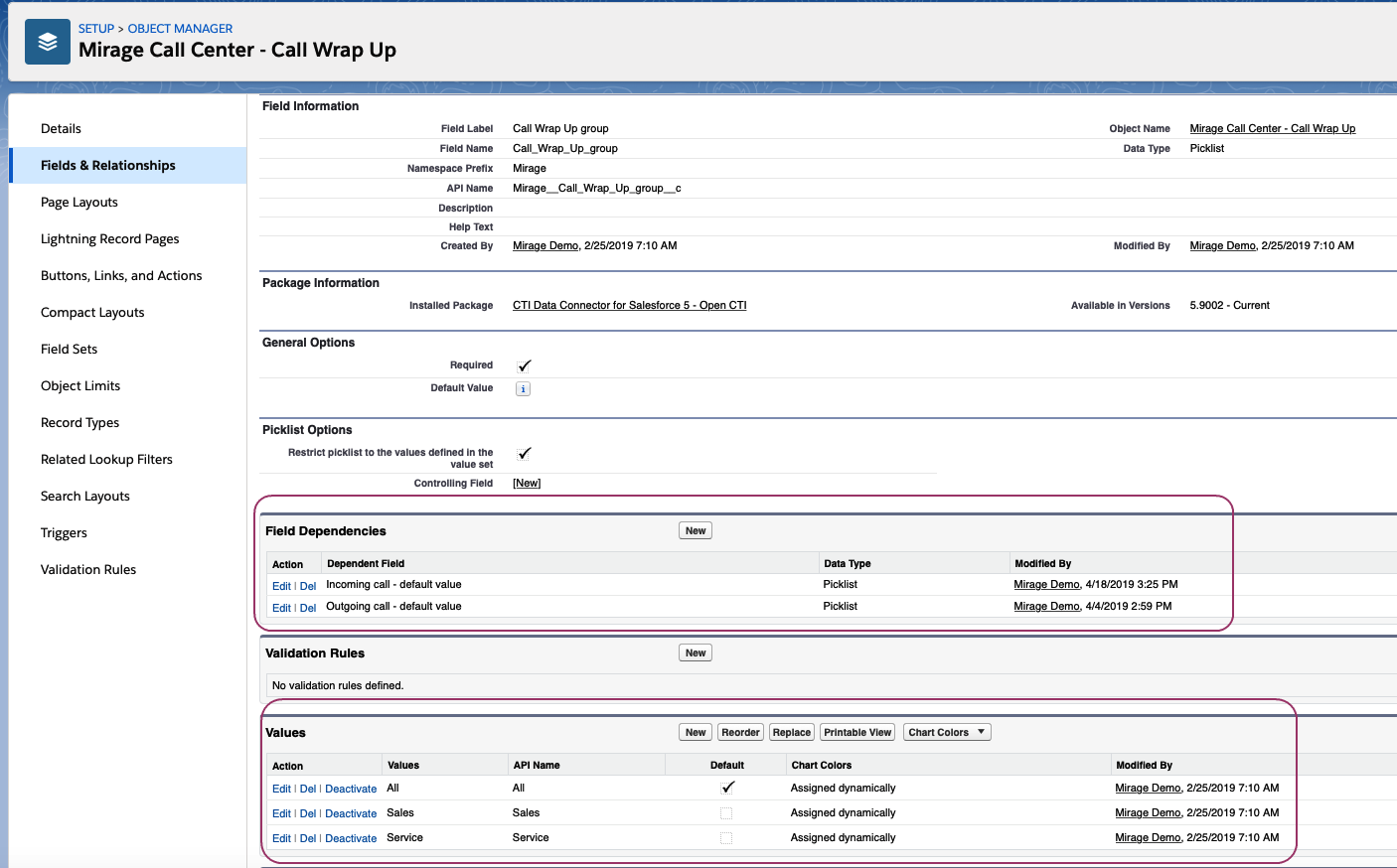Click the Restrict picklist checkmark indicator

(x=525, y=453)
